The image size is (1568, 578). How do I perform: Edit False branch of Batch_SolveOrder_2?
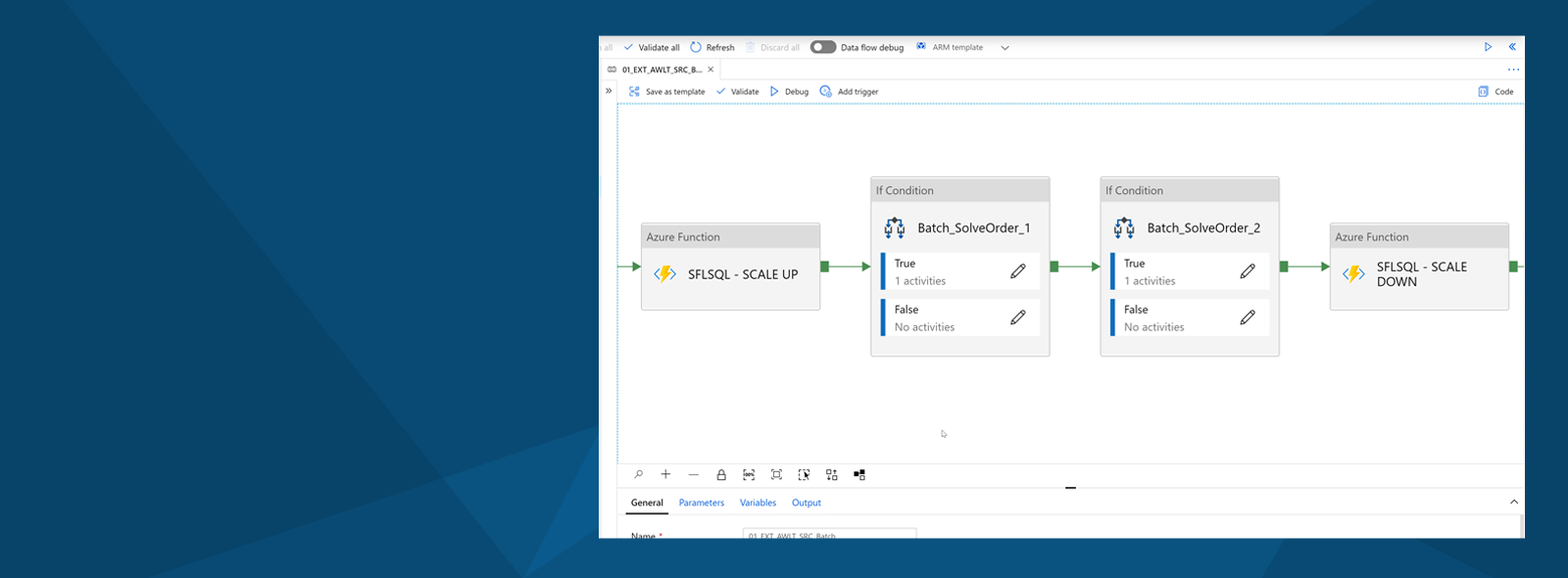1248,317
